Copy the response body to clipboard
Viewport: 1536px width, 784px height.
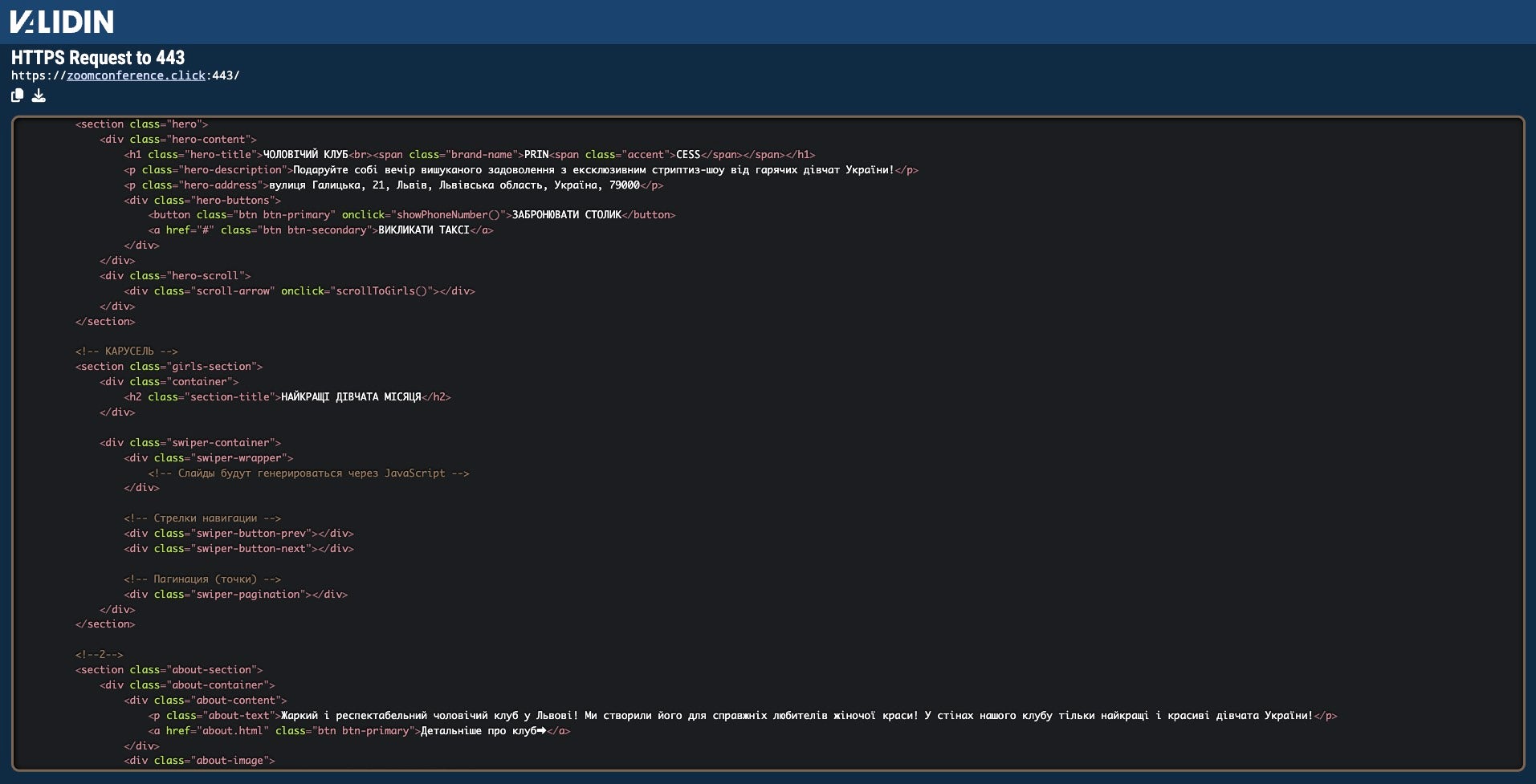pos(17,95)
